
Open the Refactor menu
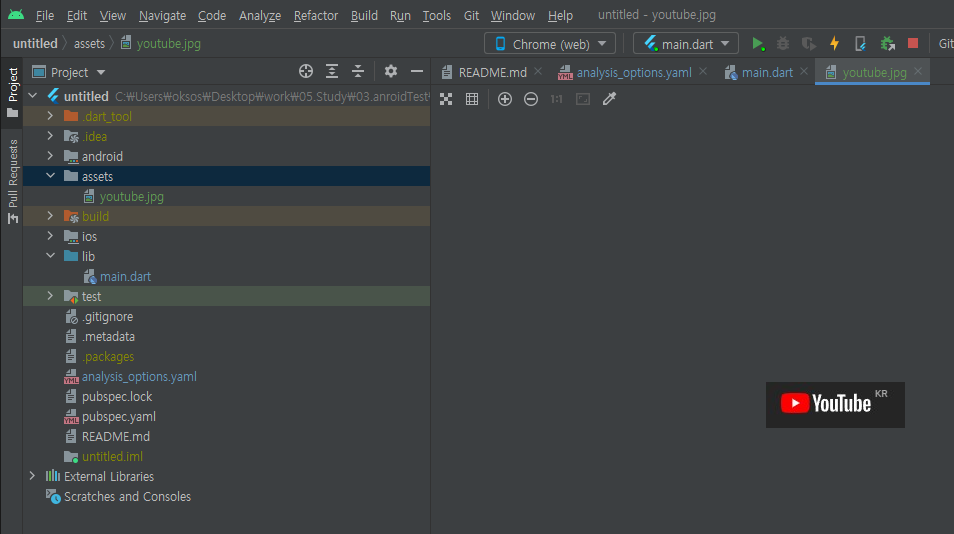(x=315, y=16)
